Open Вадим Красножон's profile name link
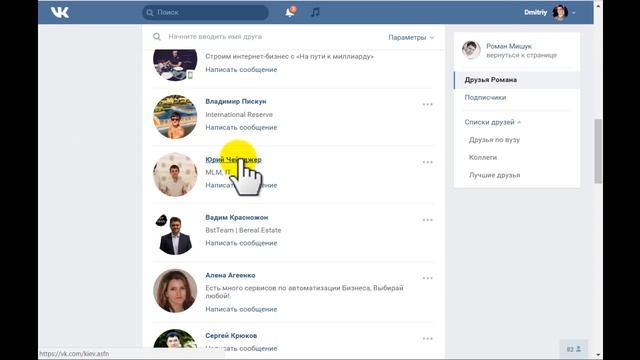Image resolution: width=640 pixels, height=360 pixels. coord(237,218)
